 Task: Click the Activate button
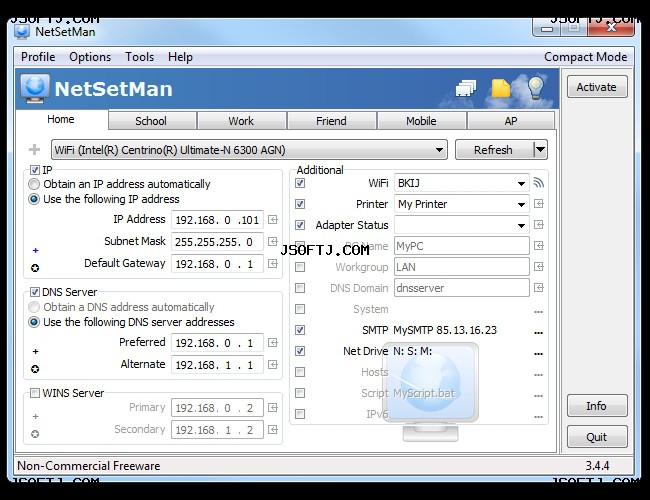(597, 87)
